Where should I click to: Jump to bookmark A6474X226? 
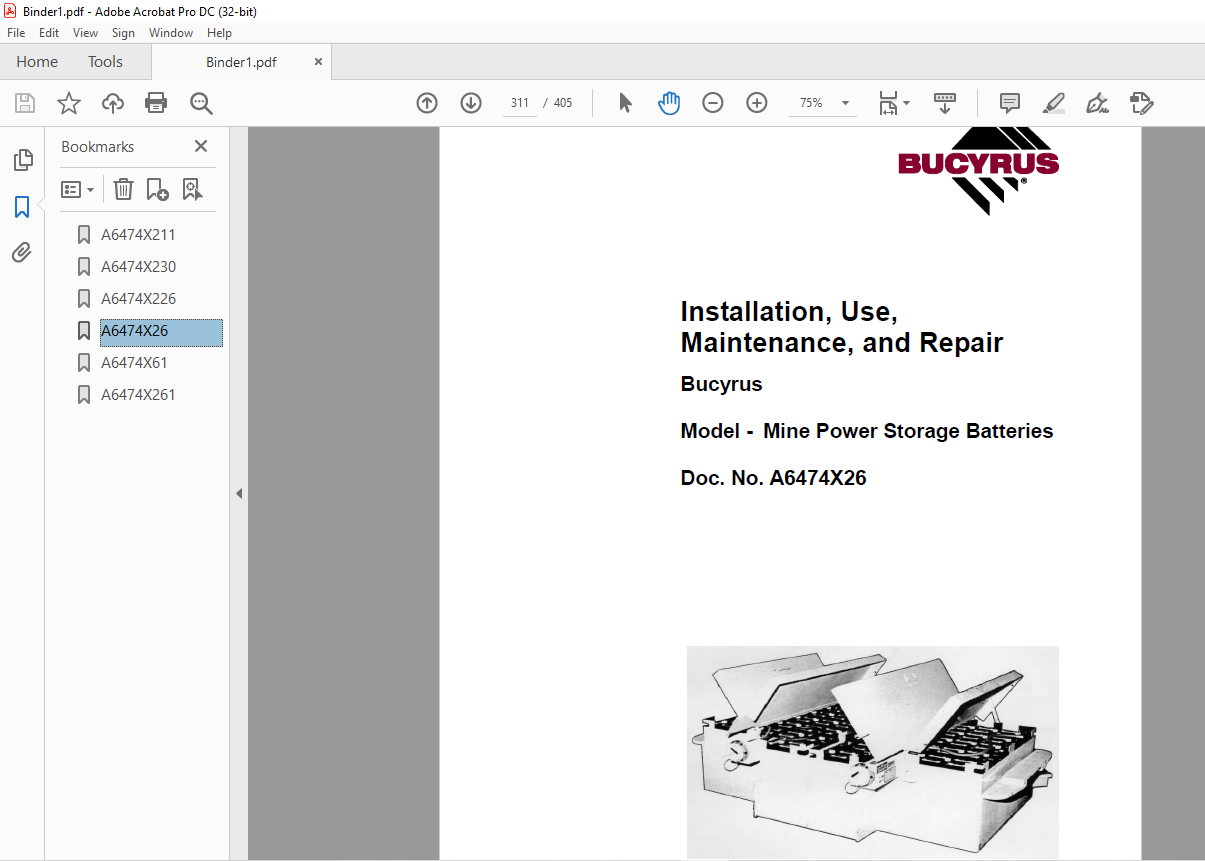138,299
